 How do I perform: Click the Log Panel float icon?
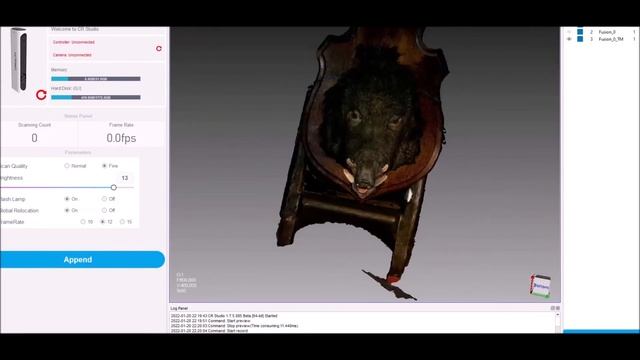tap(553, 308)
